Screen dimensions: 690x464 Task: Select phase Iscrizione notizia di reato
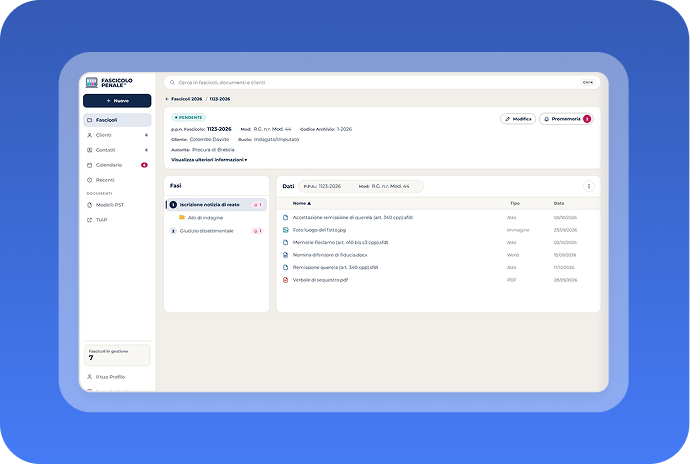tap(217, 205)
